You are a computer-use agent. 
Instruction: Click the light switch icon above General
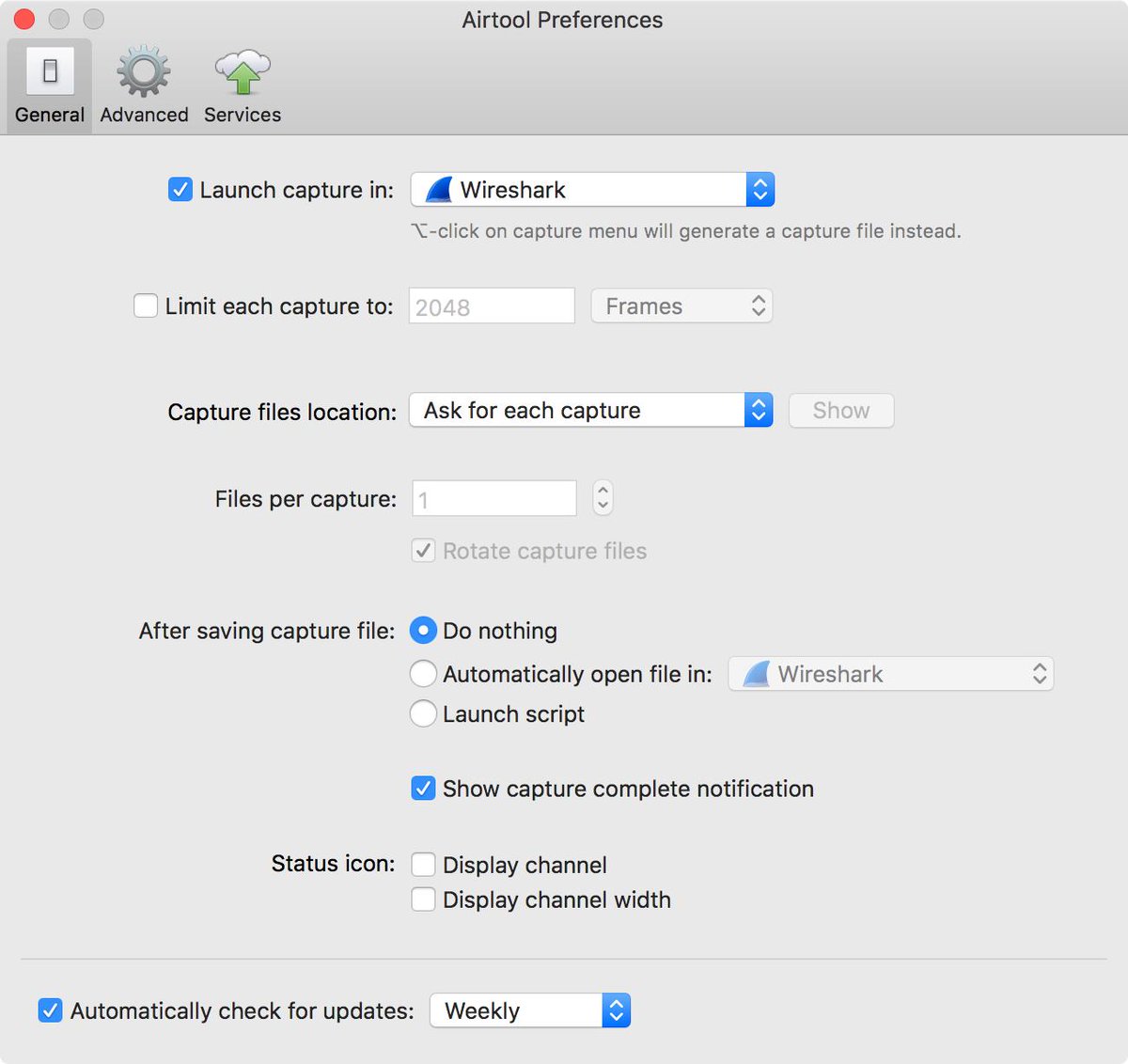[49, 70]
